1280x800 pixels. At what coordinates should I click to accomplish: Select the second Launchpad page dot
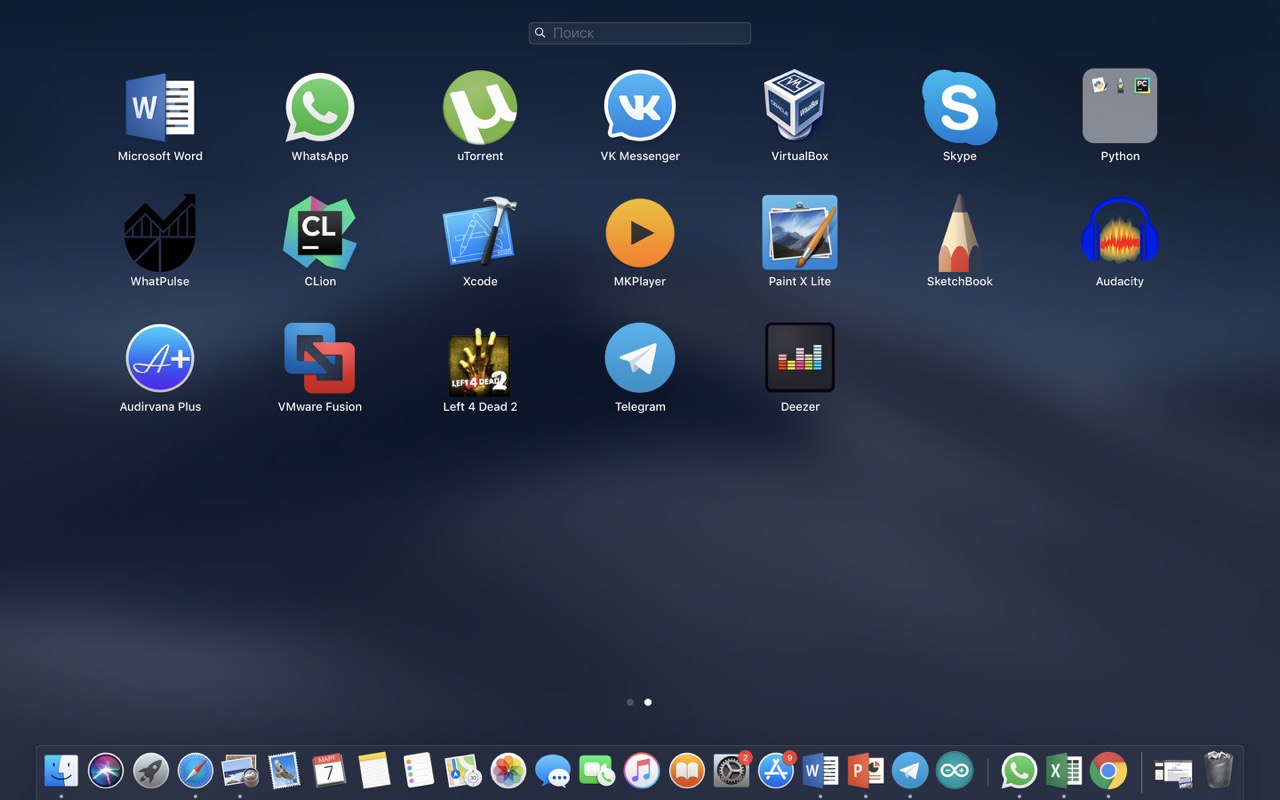pos(648,702)
